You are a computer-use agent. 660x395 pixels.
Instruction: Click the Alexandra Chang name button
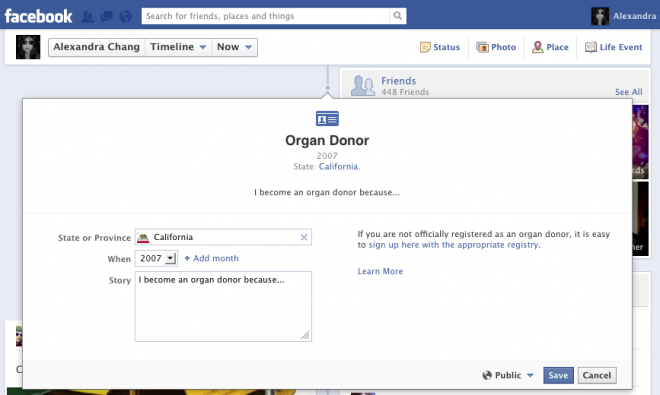96,47
